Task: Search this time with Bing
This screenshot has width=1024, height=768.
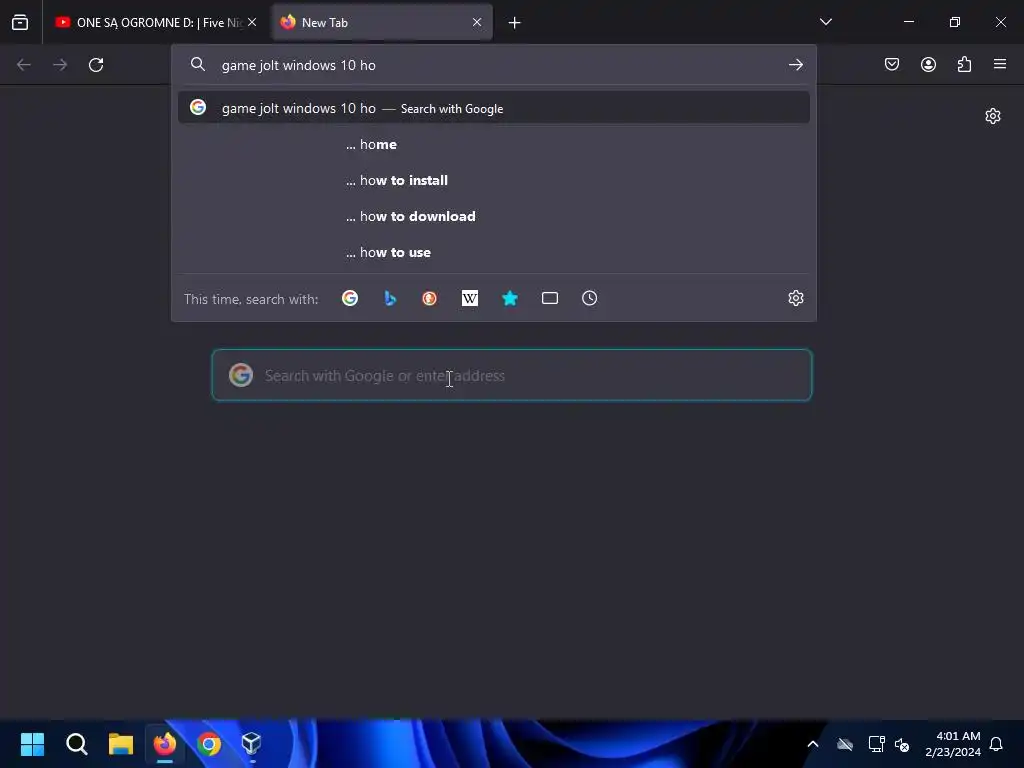Action: tap(390, 298)
